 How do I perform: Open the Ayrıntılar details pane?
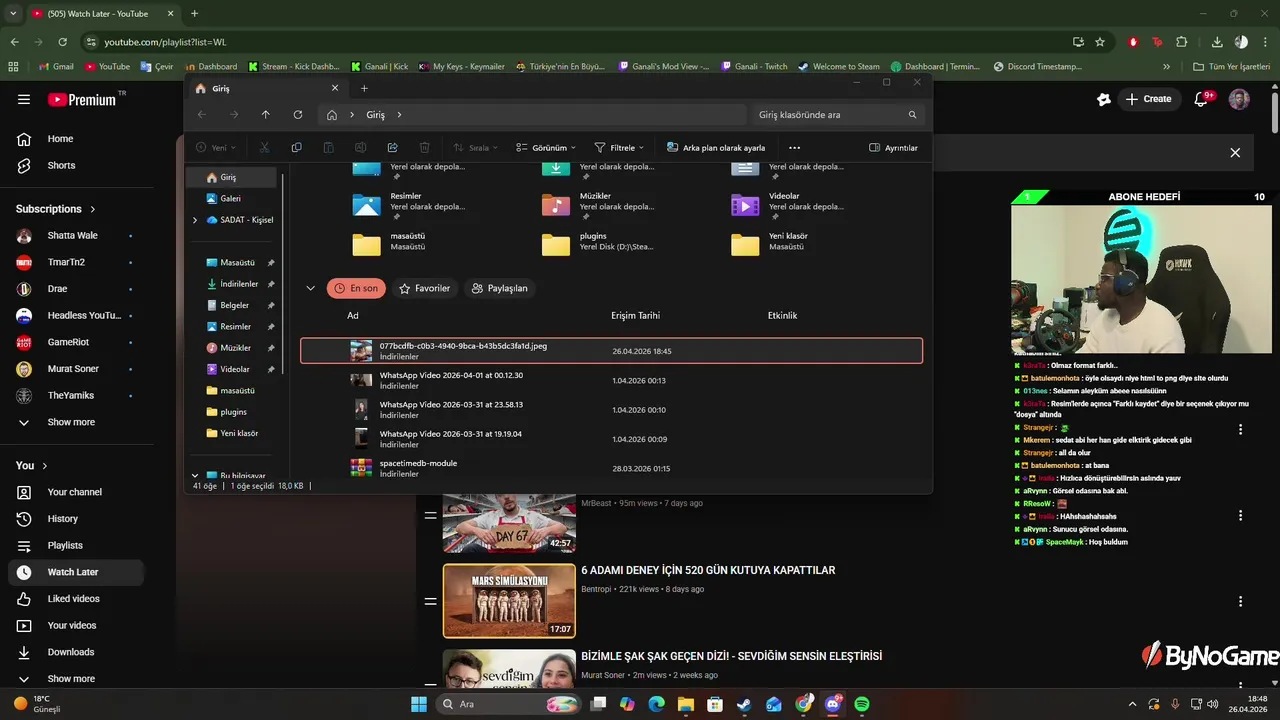tap(893, 147)
